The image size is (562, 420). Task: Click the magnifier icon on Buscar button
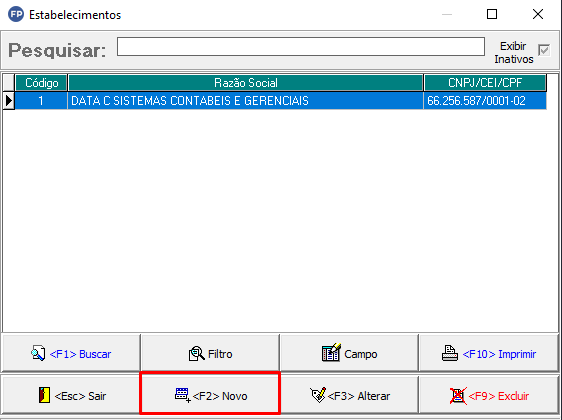(38, 353)
